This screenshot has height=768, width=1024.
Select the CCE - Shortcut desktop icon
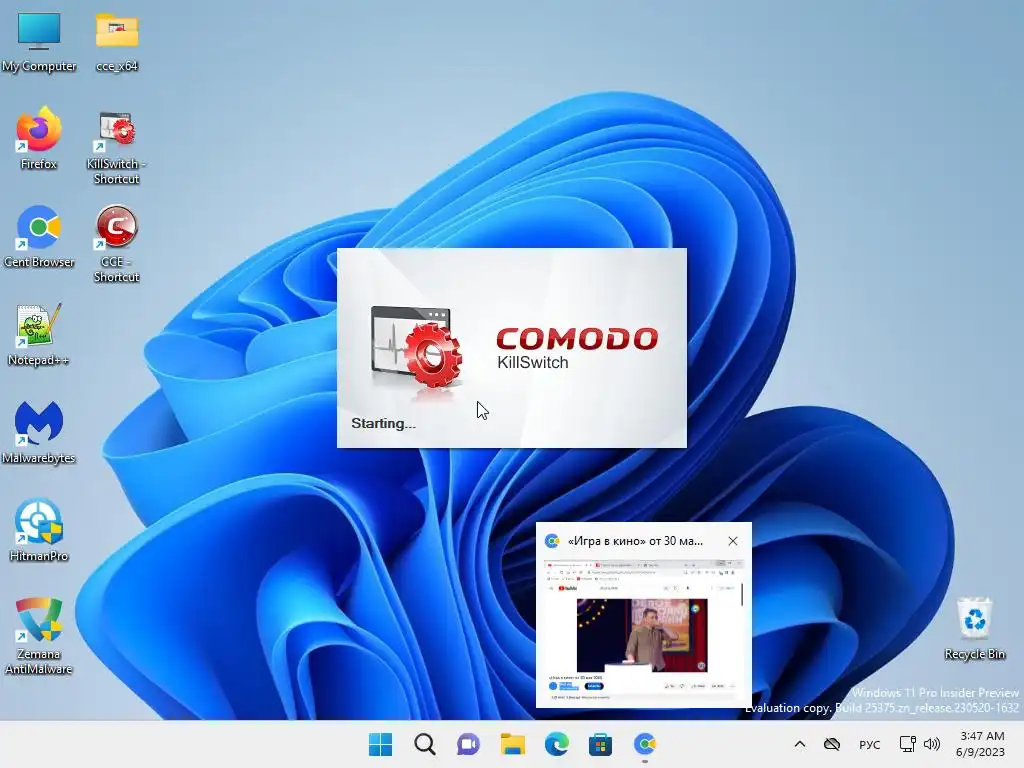[117, 245]
